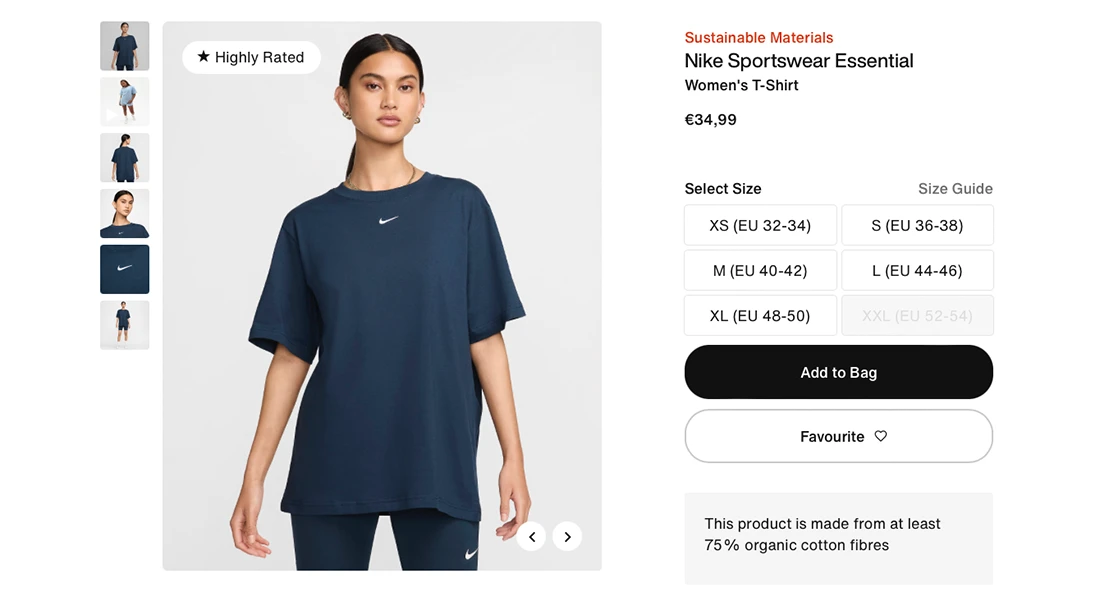Select size XS (EU 32-34)
The height and width of the screenshot is (606, 1100).
tap(760, 225)
